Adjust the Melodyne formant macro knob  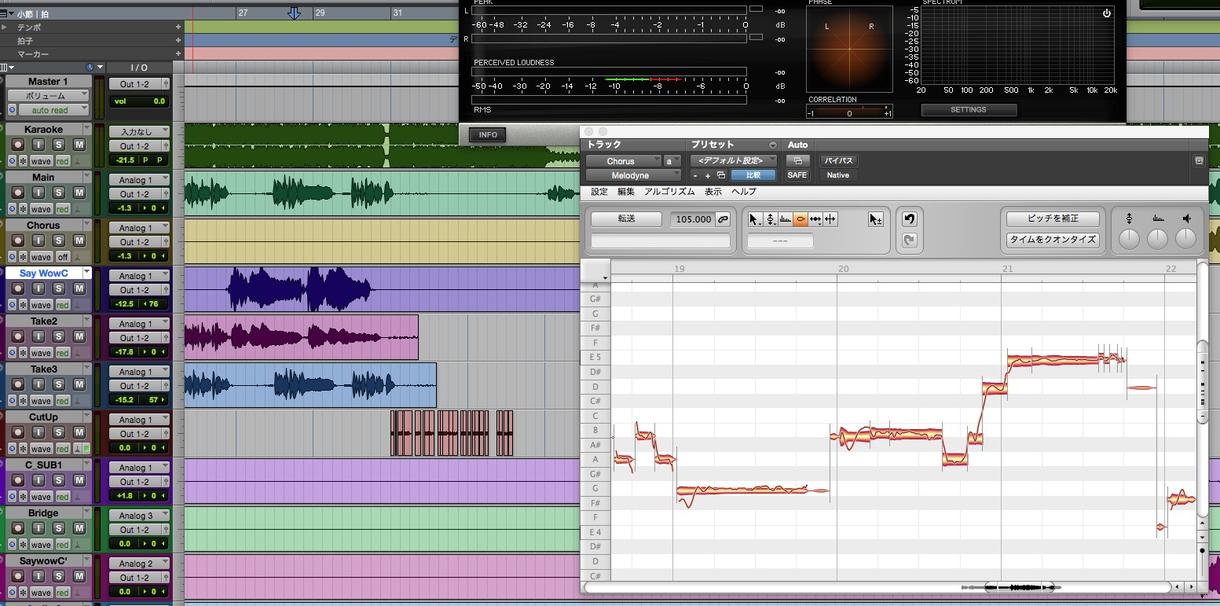1157,238
